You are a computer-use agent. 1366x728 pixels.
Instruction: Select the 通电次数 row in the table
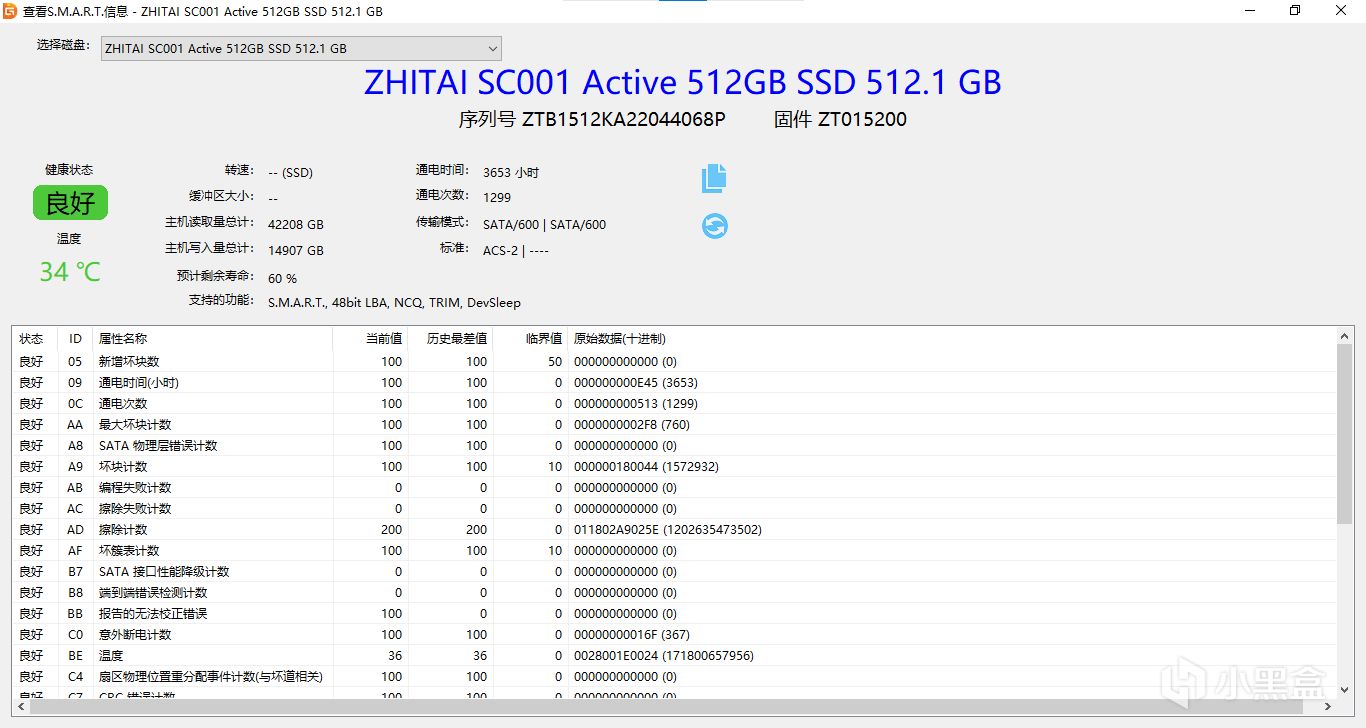[675, 403]
